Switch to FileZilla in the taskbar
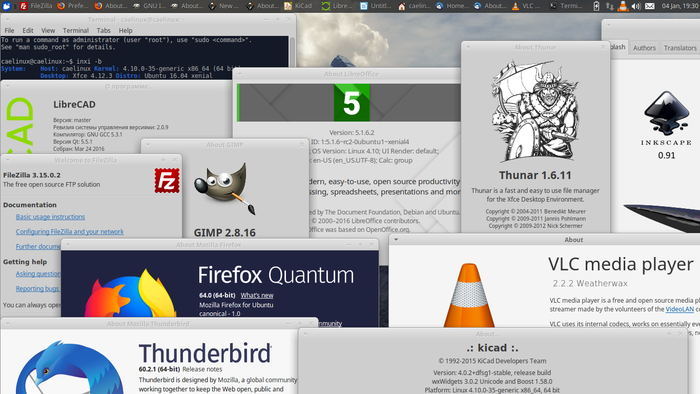This screenshot has width=700, height=394. pos(36,6)
